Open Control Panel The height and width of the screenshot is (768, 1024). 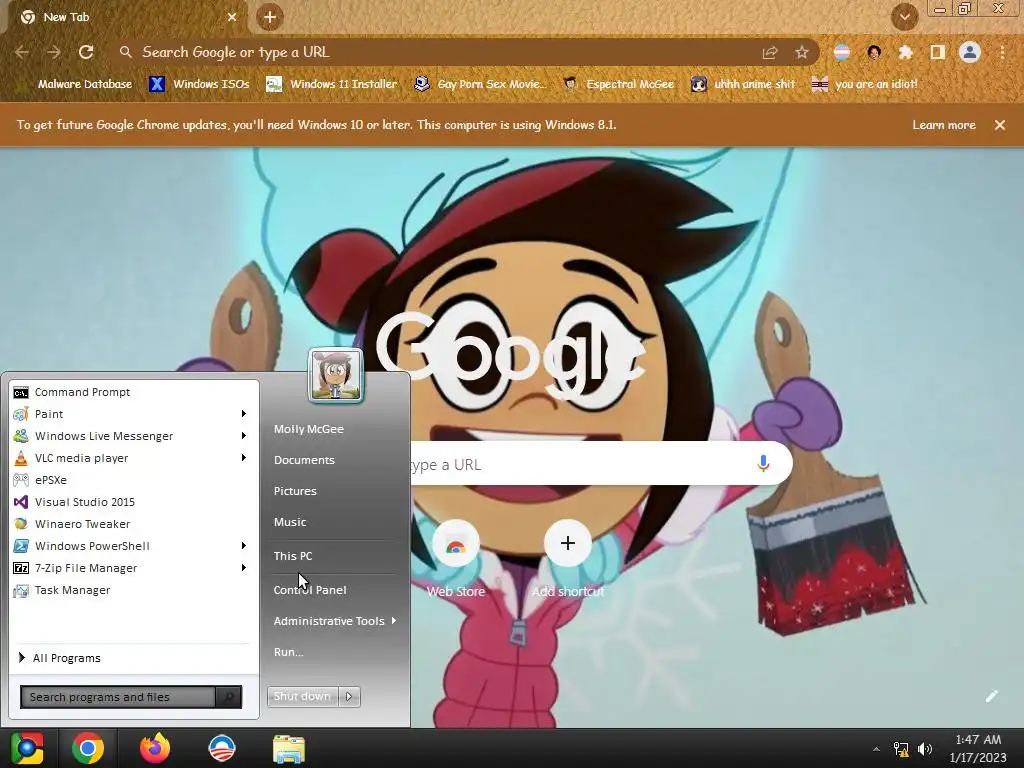[x=310, y=590]
